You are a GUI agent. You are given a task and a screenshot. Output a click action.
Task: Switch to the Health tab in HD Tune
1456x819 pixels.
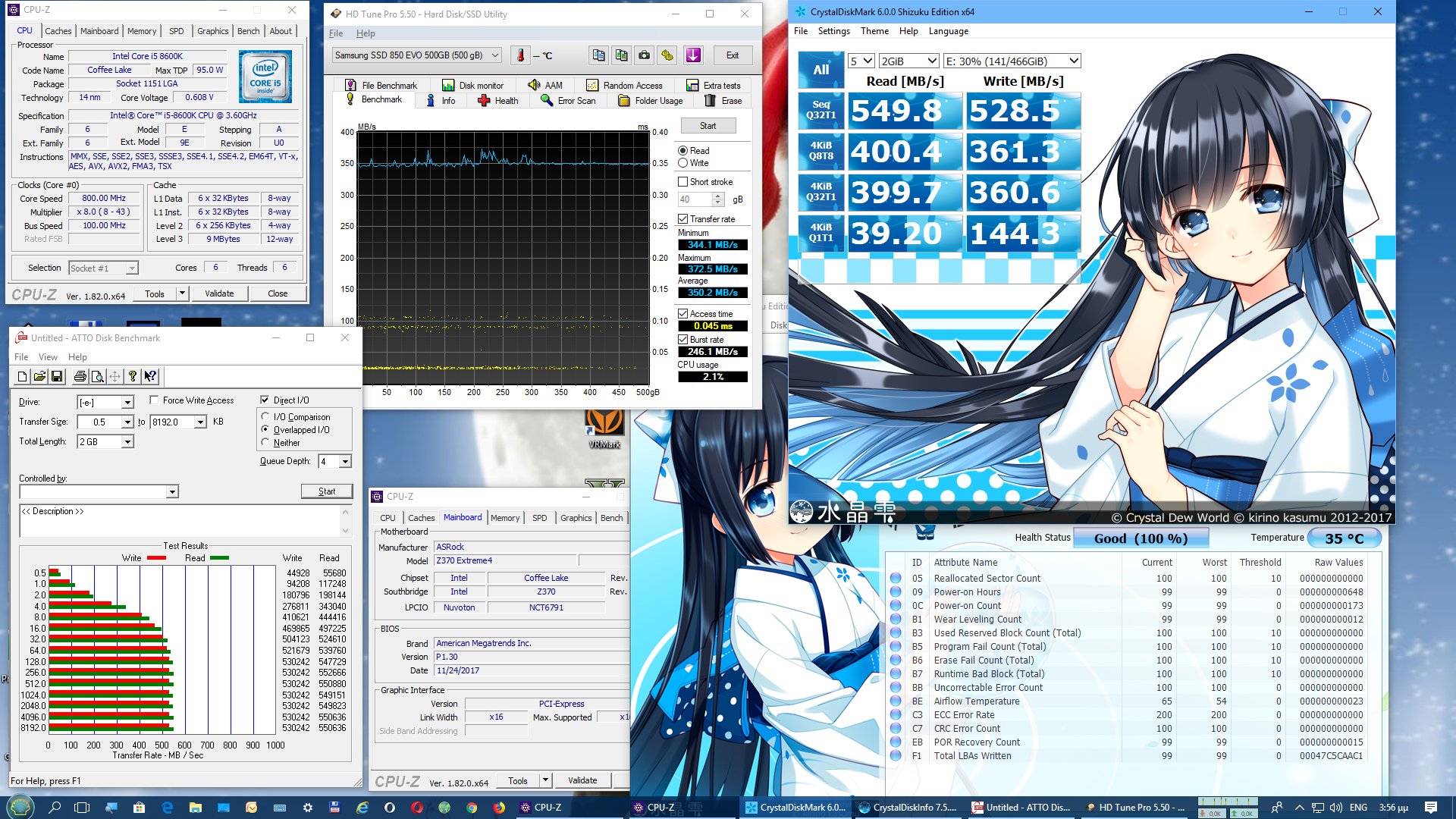click(498, 101)
